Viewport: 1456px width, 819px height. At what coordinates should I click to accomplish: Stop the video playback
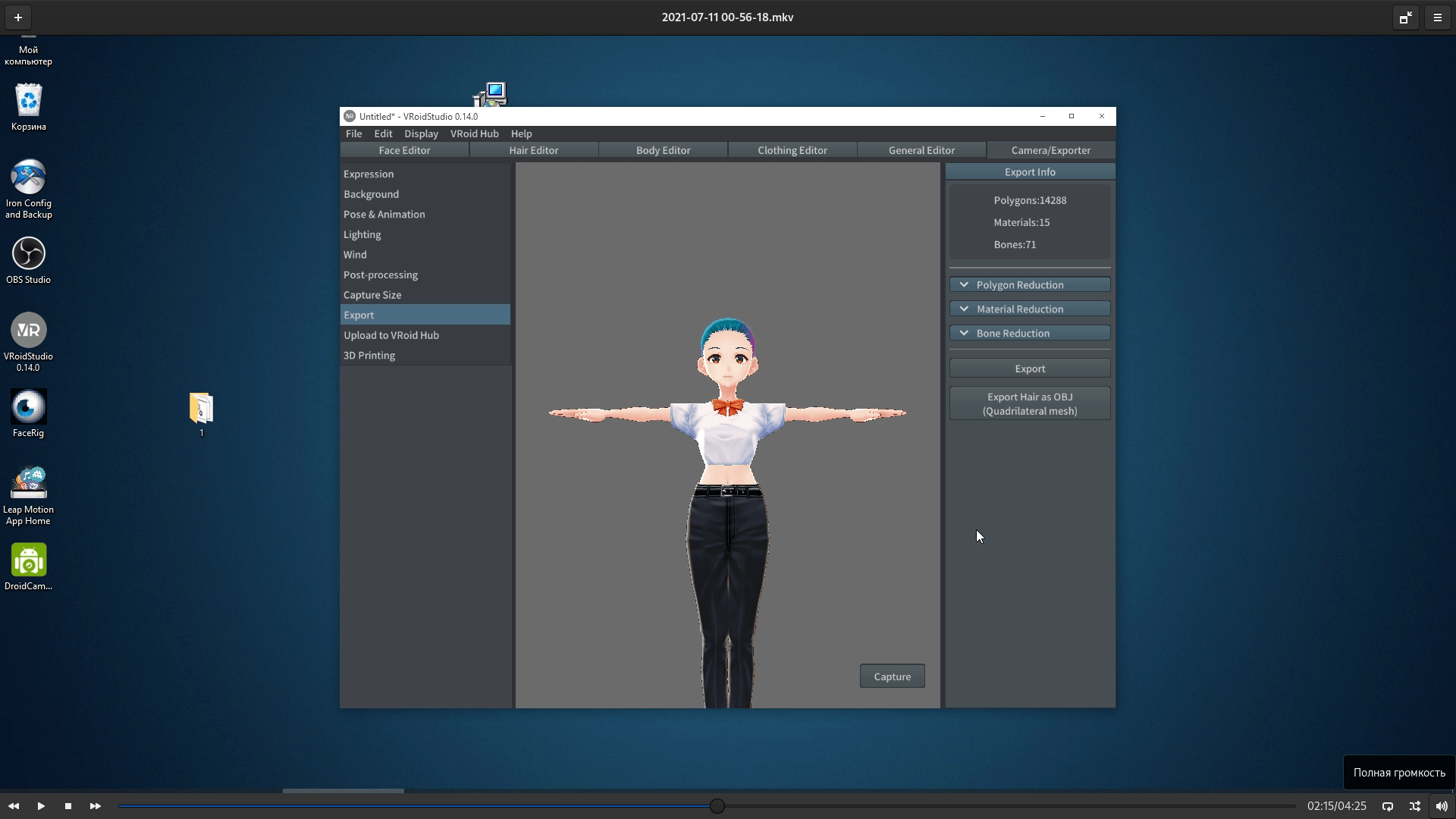(68, 806)
